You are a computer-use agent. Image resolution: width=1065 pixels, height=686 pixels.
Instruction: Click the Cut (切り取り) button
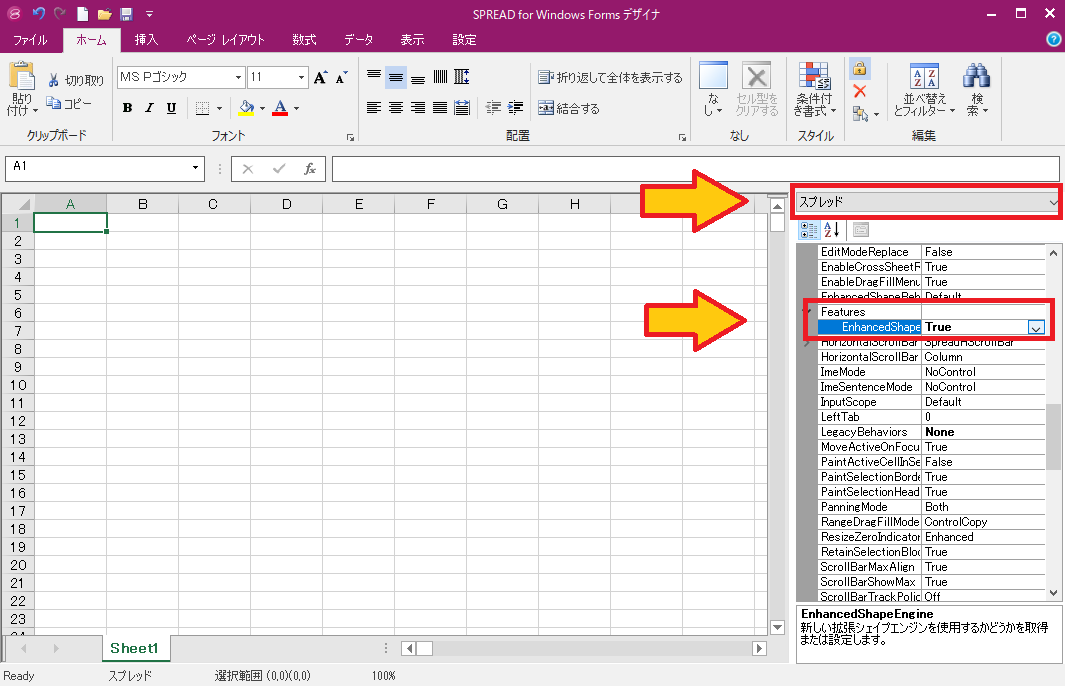click(x=75, y=80)
